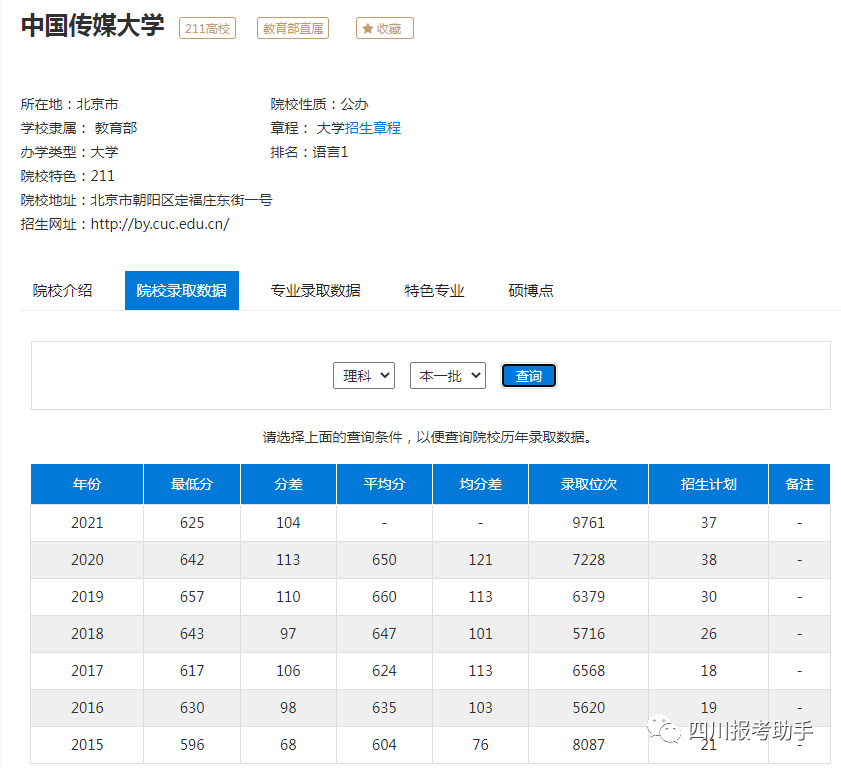Select the 2020 year cell

tap(87, 560)
